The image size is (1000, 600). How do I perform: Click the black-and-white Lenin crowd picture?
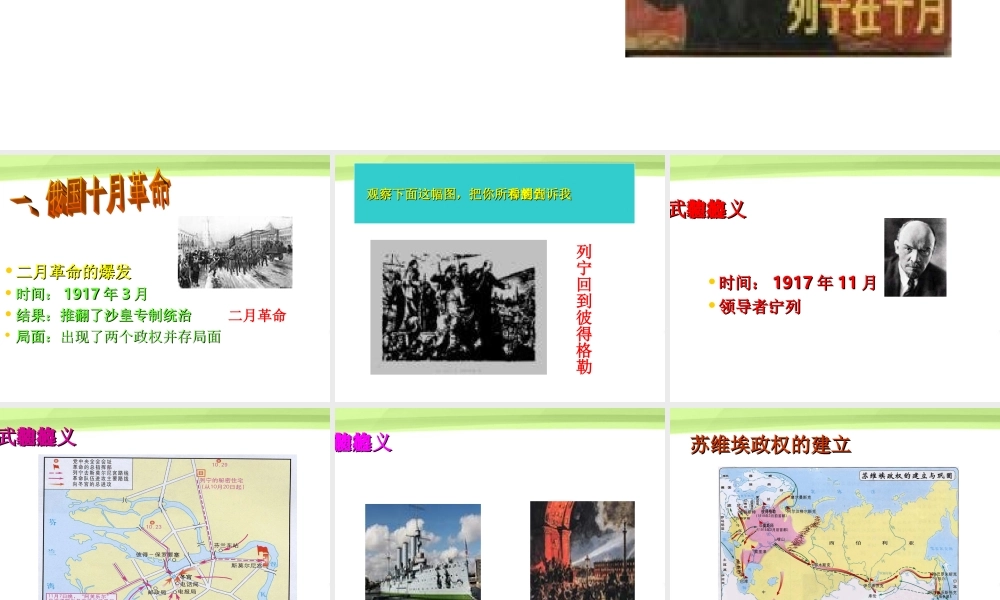[459, 307]
